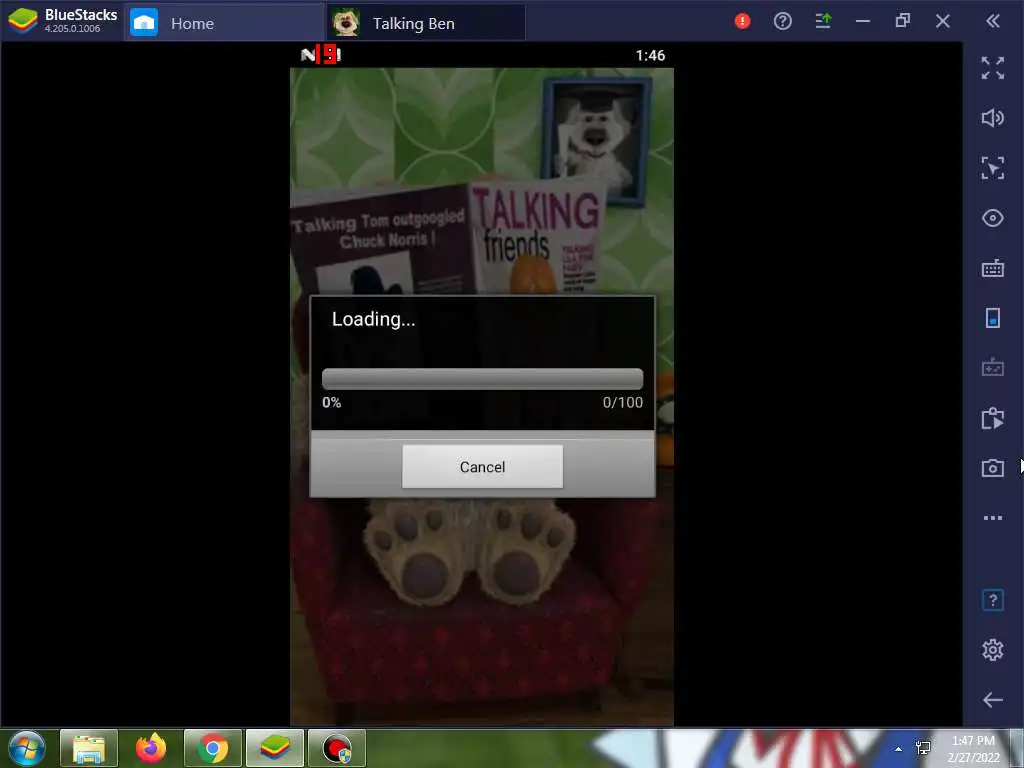
Task: Open the BlueStacks help question mark icon
Action: pos(782,22)
